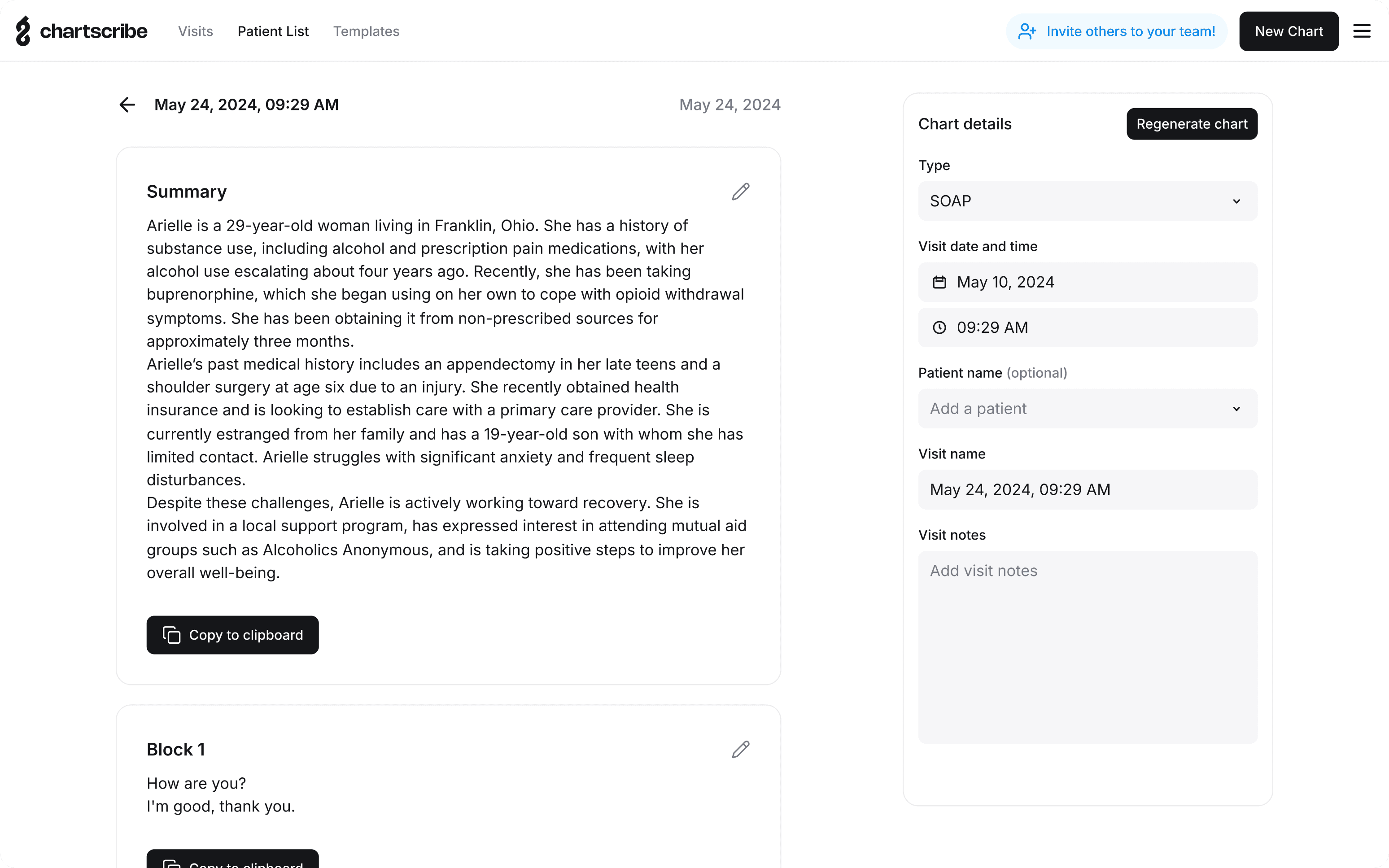This screenshot has width=1389, height=868.
Task: Edit Block 1 with pencil icon
Action: coord(740,749)
